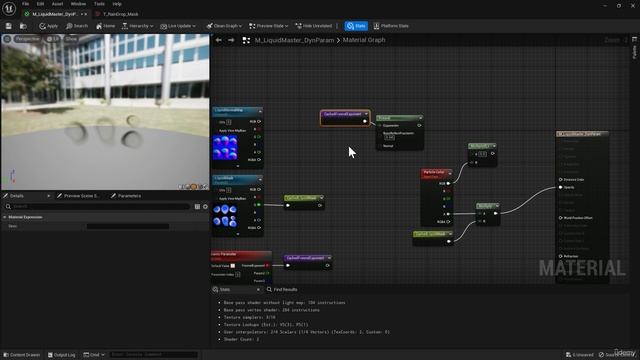
Task: Collapse the LiquidMask node arrow
Action: tap(260, 179)
